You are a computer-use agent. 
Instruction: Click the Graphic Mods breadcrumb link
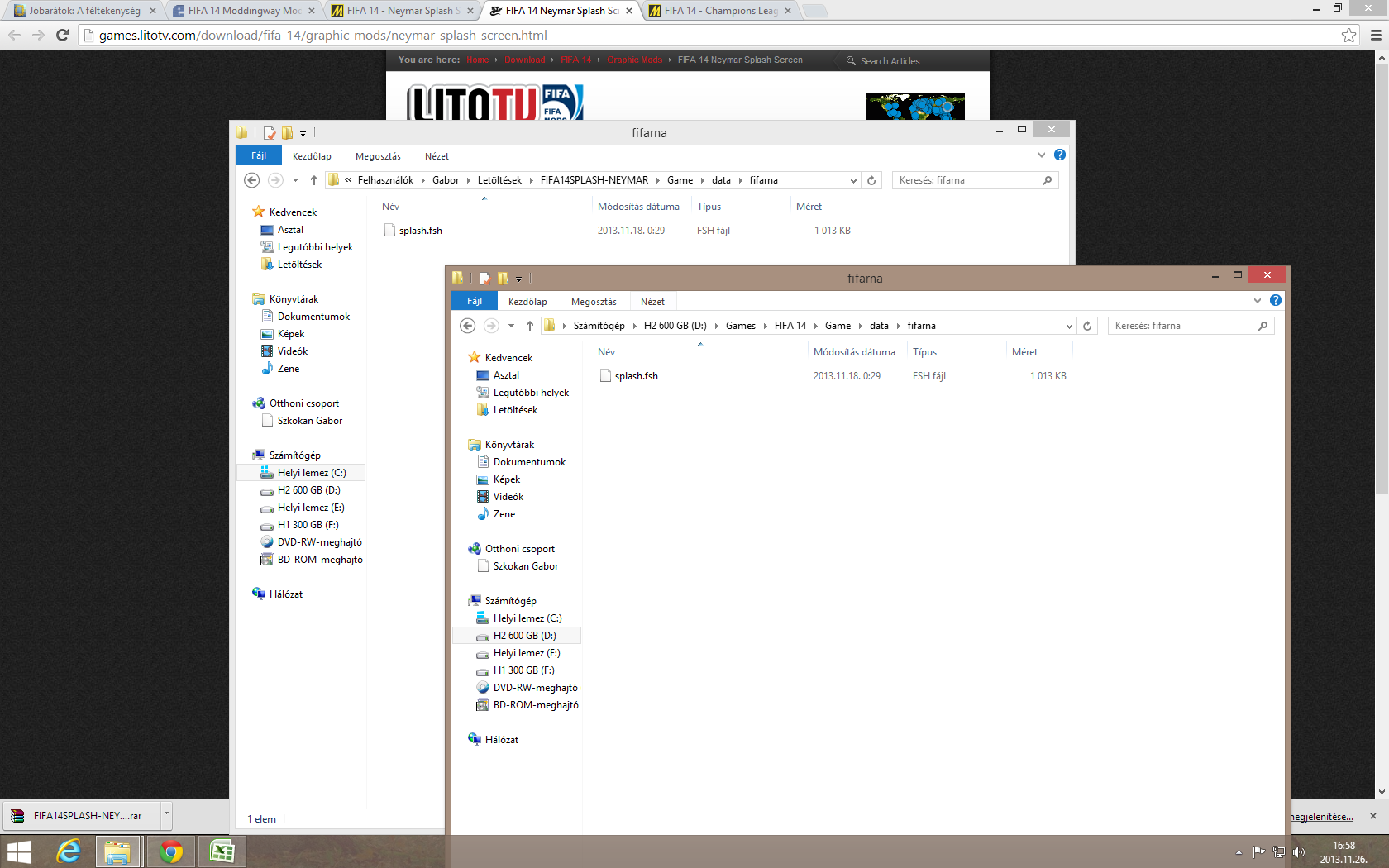[x=634, y=60]
